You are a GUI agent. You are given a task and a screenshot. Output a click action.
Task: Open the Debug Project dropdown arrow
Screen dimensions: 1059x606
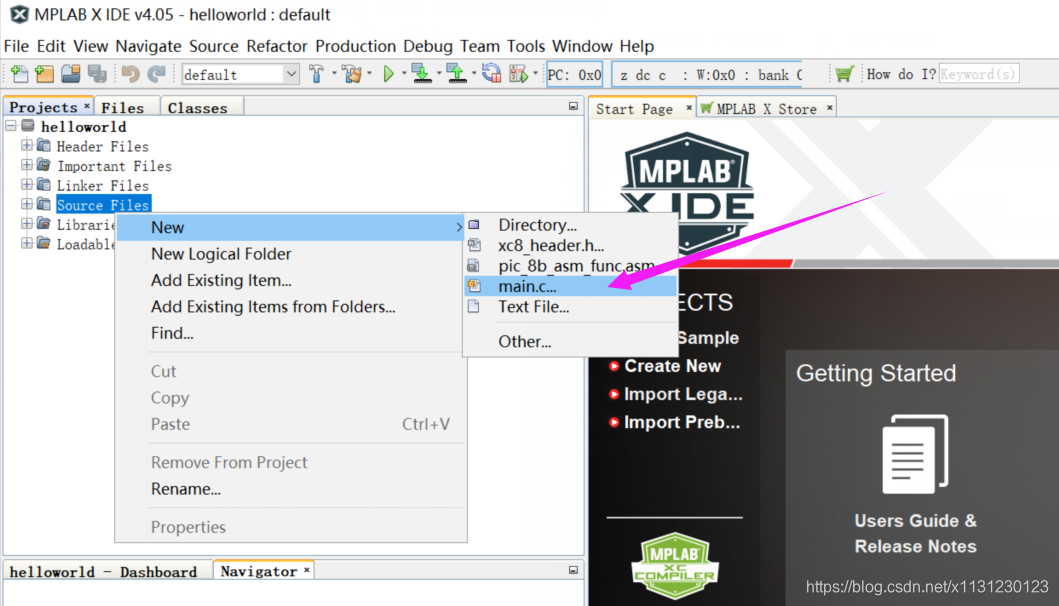tap(536, 74)
